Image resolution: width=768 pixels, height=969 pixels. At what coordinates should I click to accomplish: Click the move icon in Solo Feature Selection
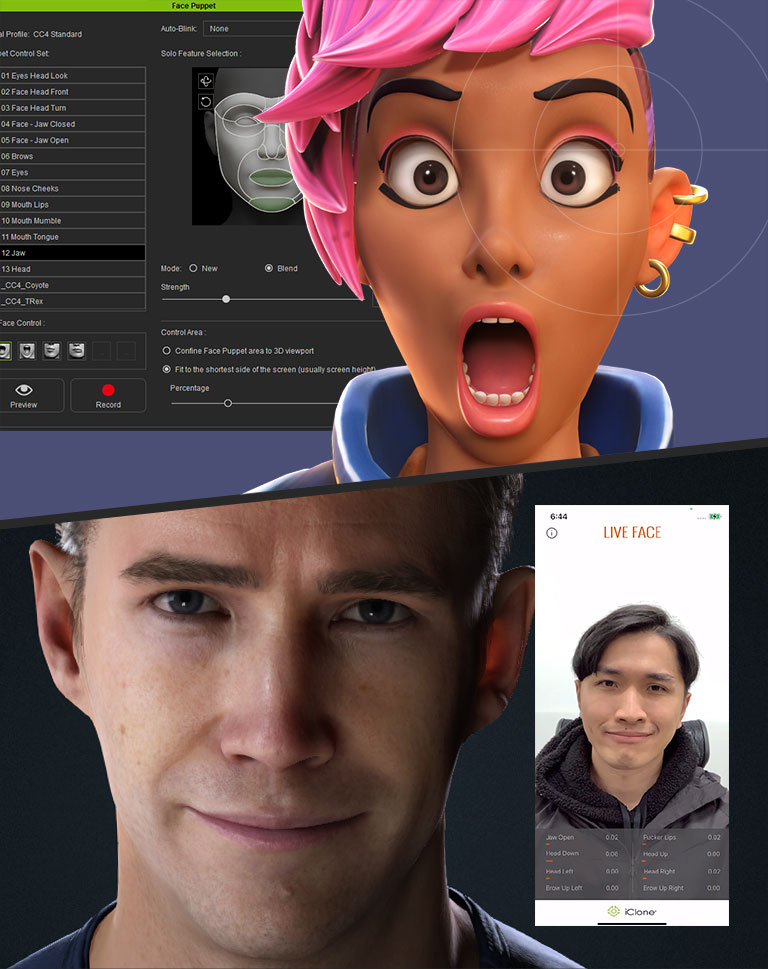tap(206, 81)
